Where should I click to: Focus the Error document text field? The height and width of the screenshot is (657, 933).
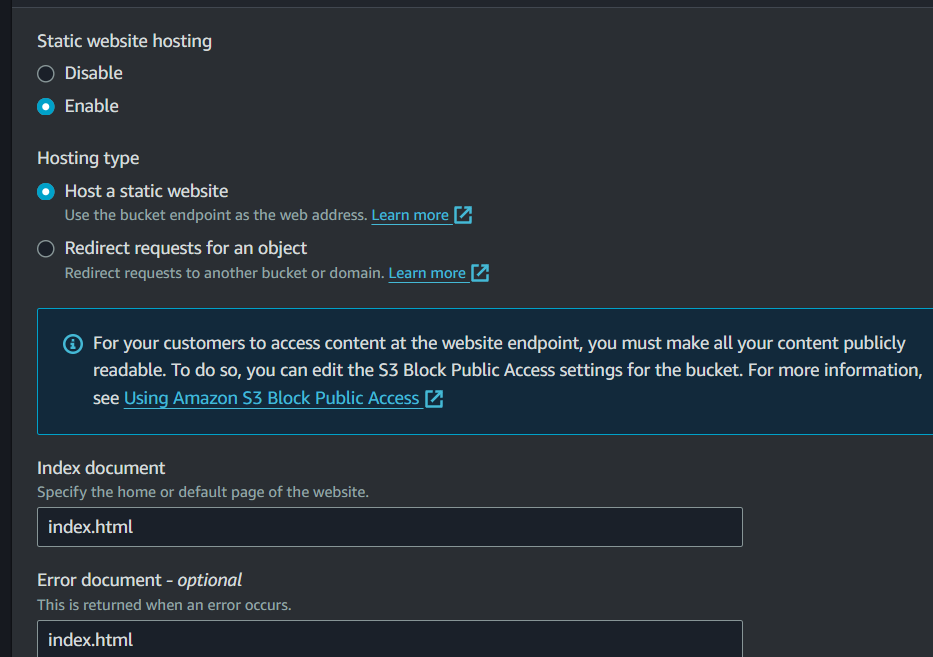click(390, 639)
